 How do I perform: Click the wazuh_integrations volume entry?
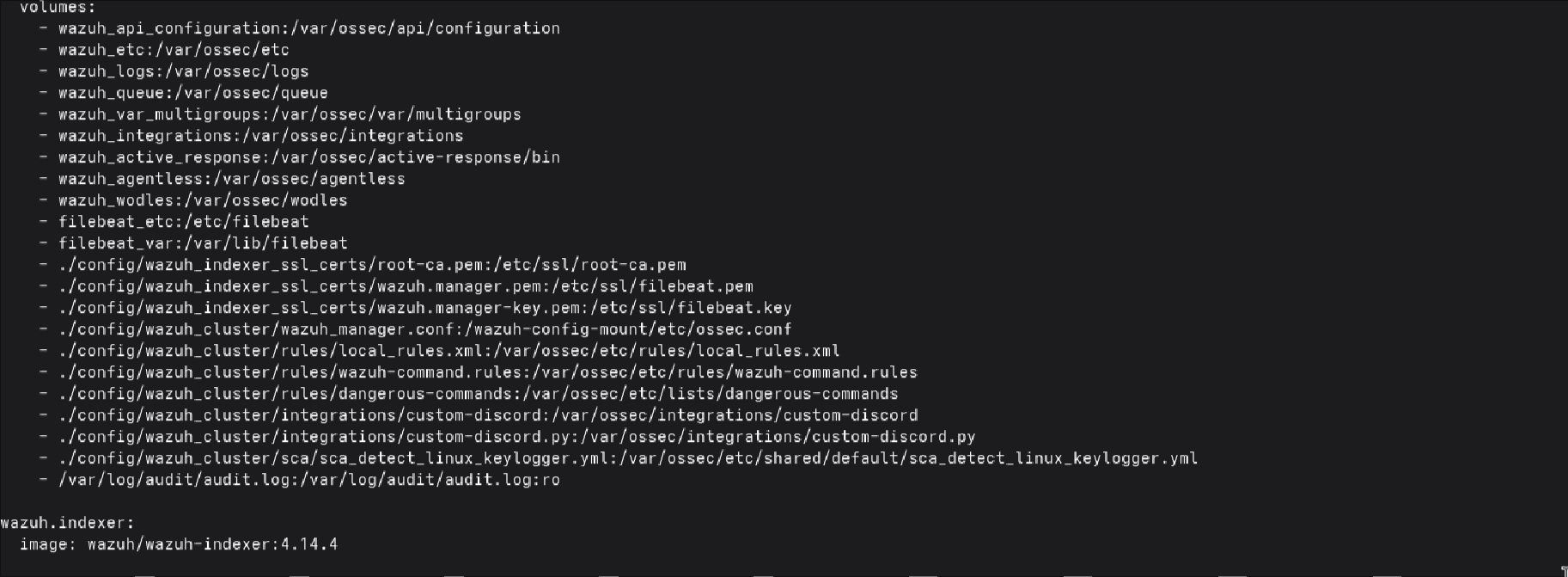click(x=260, y=136)
